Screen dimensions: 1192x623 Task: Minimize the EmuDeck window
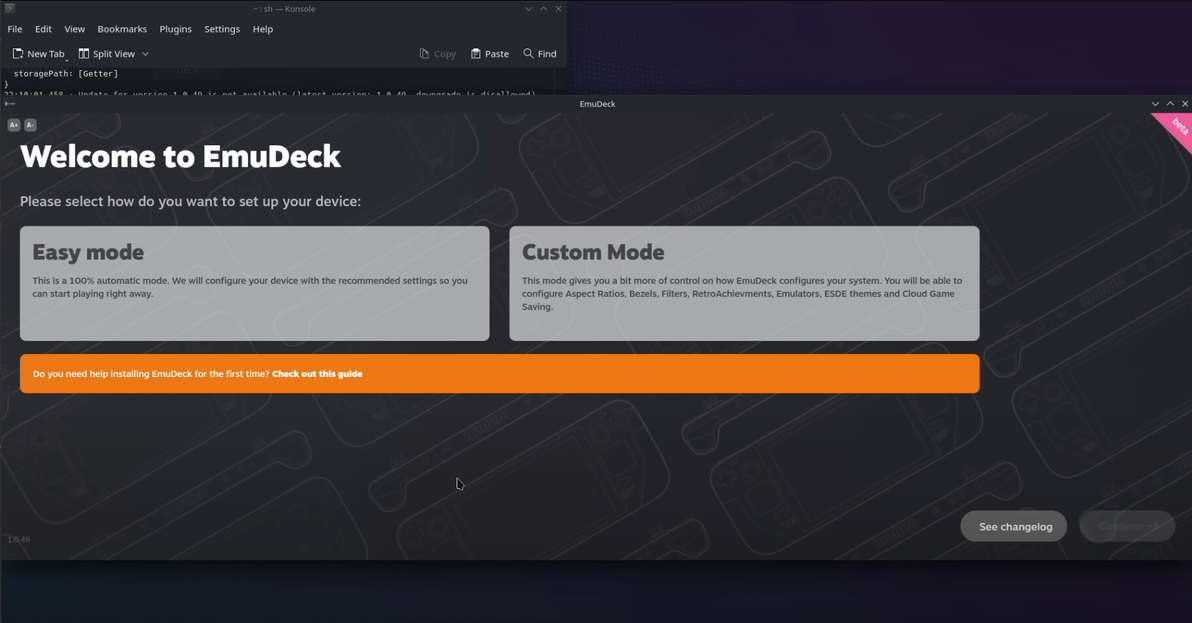click(1155, 104)
